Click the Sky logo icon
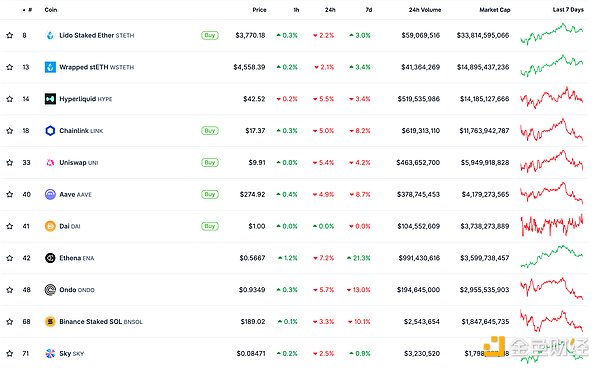 point(50,353)
